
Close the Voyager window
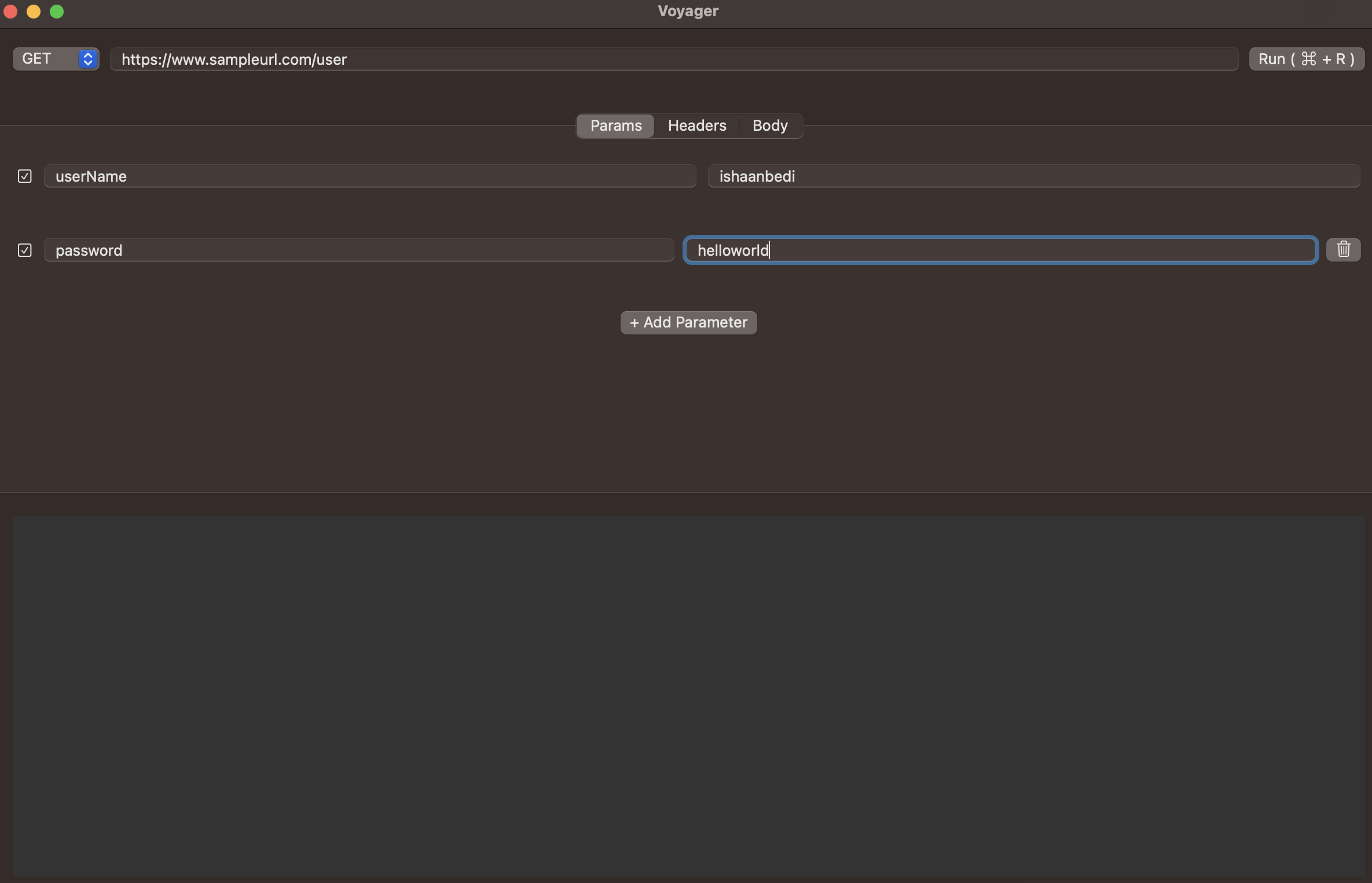click(x=10, y=12)
